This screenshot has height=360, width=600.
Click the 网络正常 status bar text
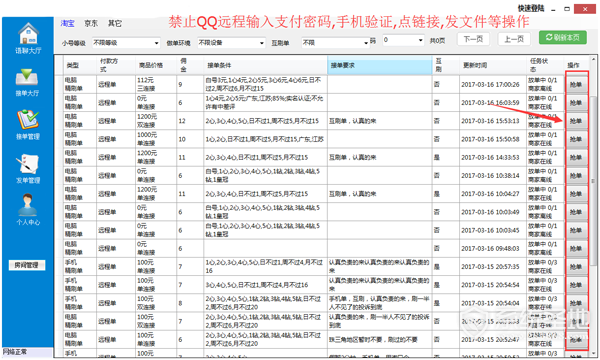pyautogui.click(x=15, y=352)
